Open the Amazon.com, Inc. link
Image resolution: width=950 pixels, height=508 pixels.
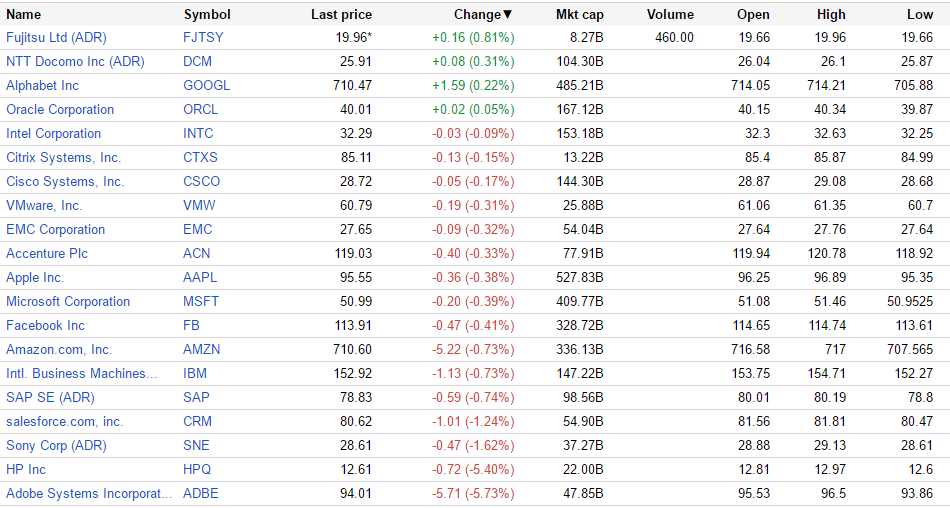(x=59, y=349)
